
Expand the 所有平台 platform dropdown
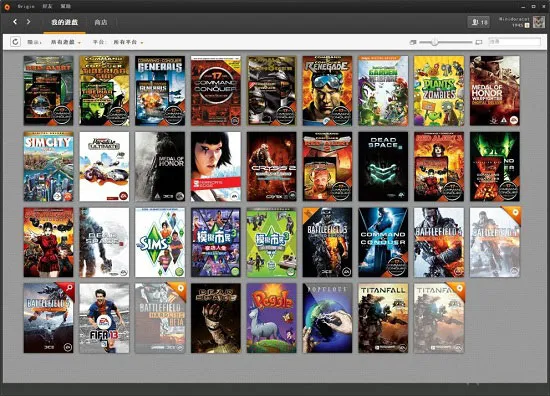pos(128,42)
